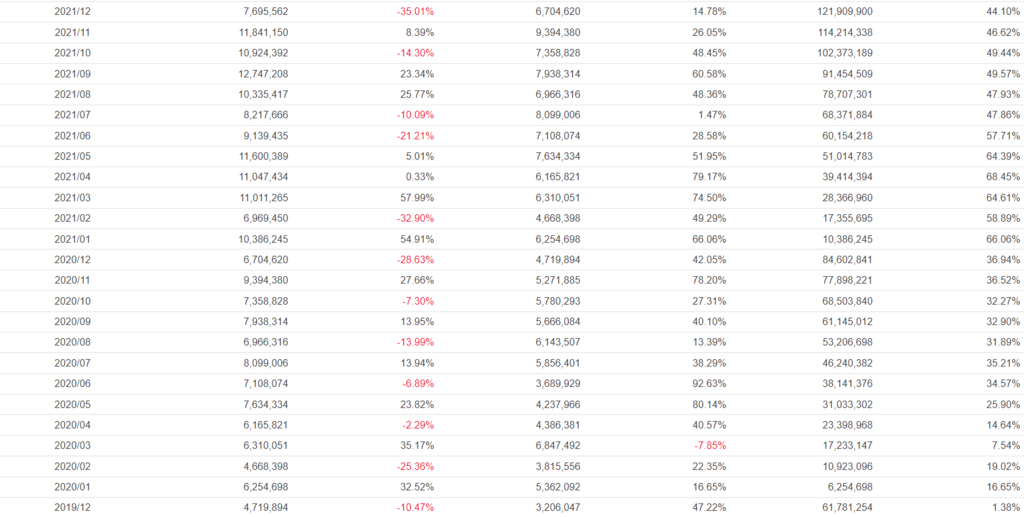The width and height of the screenshot is (1024, 517).
Task: Select the -14.30% change in 2021/10 row
Action: [x=412, y=52]
